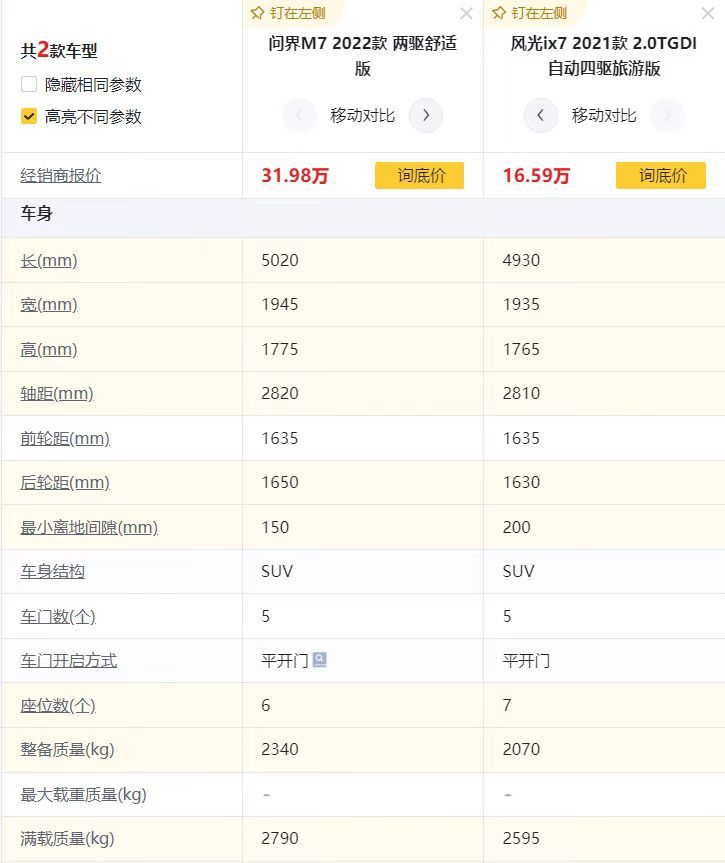Open 问界M7 2022款 两驱舒适版 title
The image size is (725, 863).
(x=363, y=56)
